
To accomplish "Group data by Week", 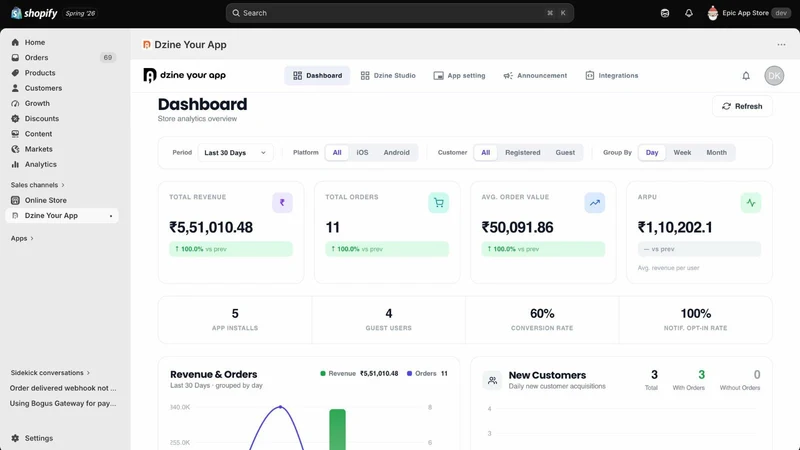I will point(682,153).
